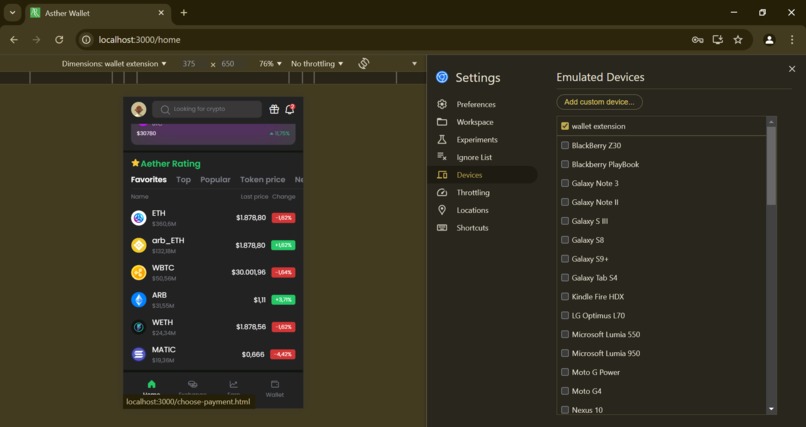The height and width of the screenshot is (427, 806).
Task: Click the Looking for crypto search field
Action: click(x=207, y=109)
